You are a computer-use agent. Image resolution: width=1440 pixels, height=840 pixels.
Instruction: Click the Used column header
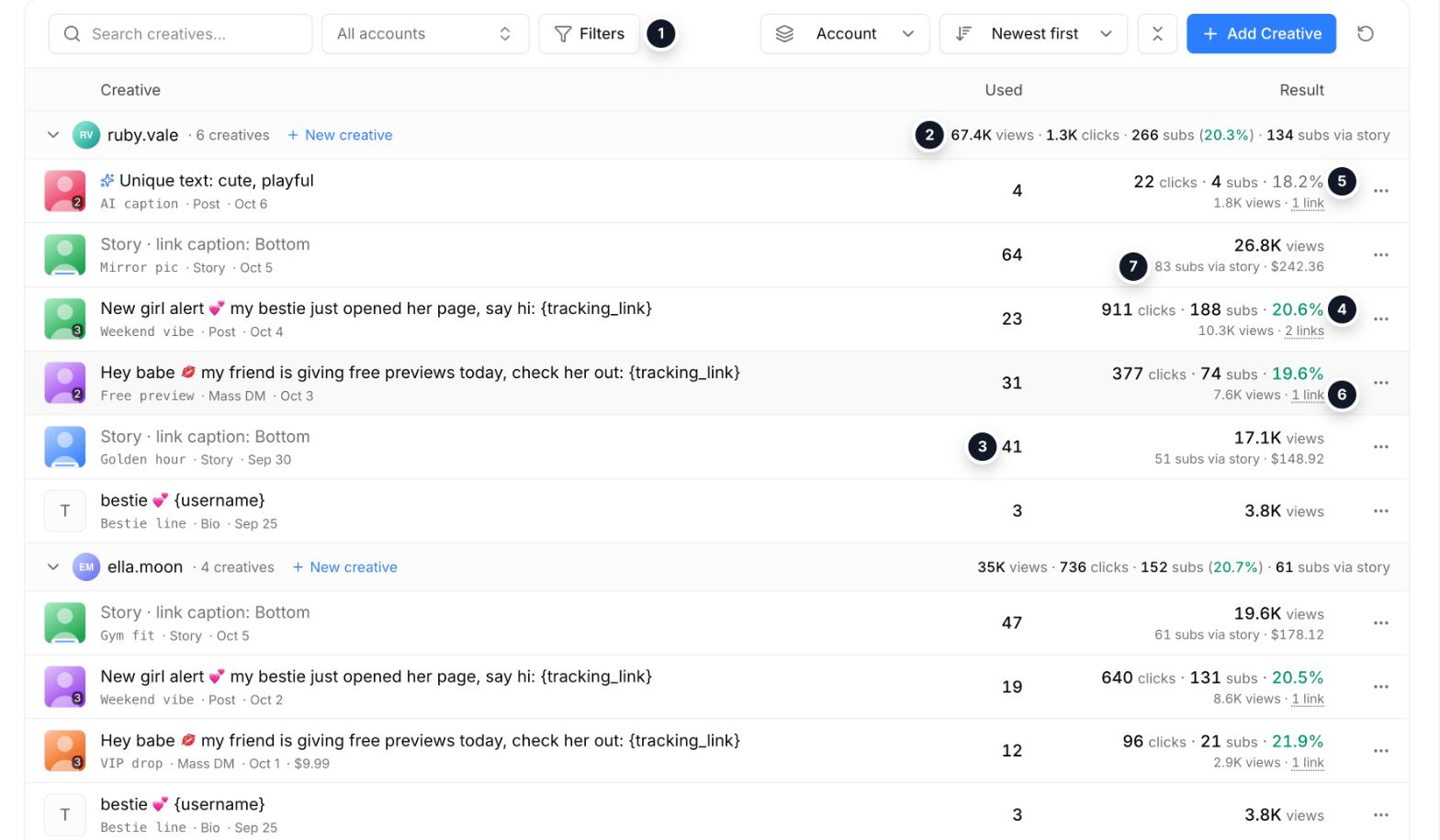[1004, 90]
